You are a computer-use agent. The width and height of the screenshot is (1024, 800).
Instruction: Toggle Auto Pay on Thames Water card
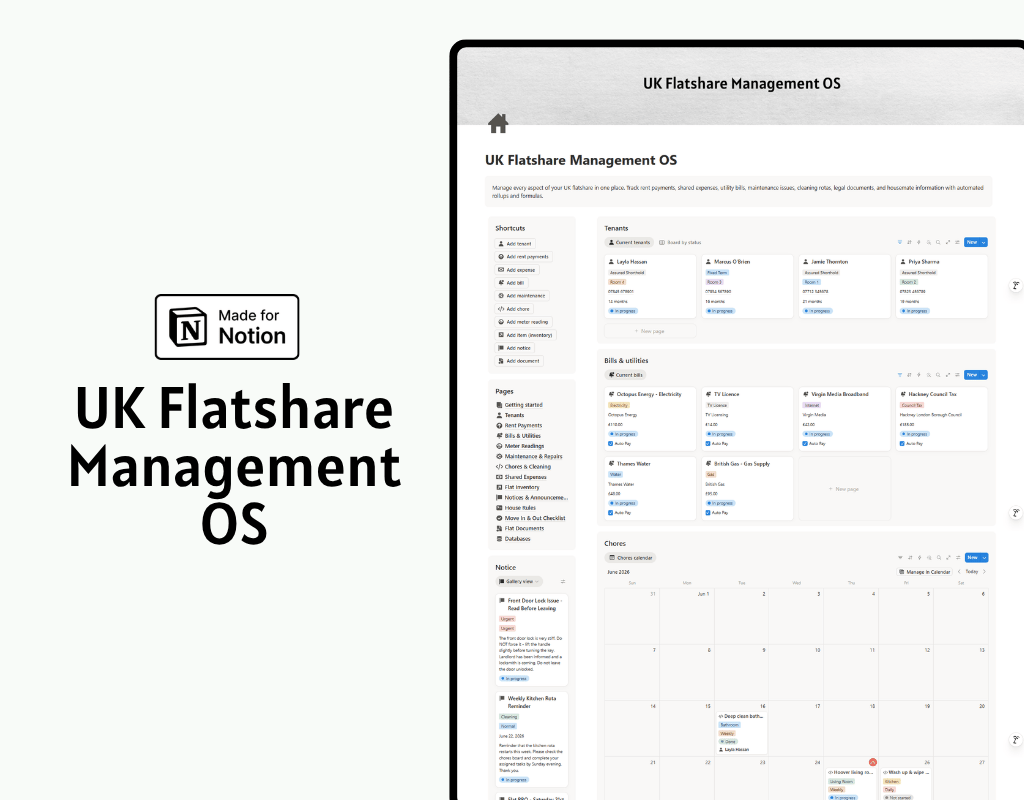[611, 513]
